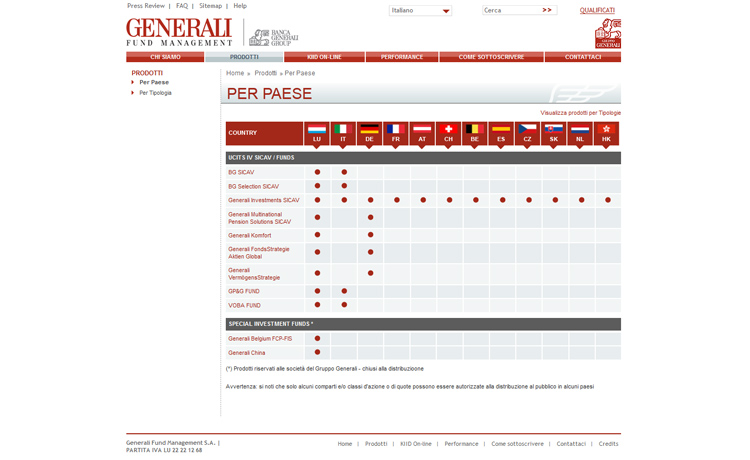Click the dot for Generali China in LU

[x=317, y=352]
